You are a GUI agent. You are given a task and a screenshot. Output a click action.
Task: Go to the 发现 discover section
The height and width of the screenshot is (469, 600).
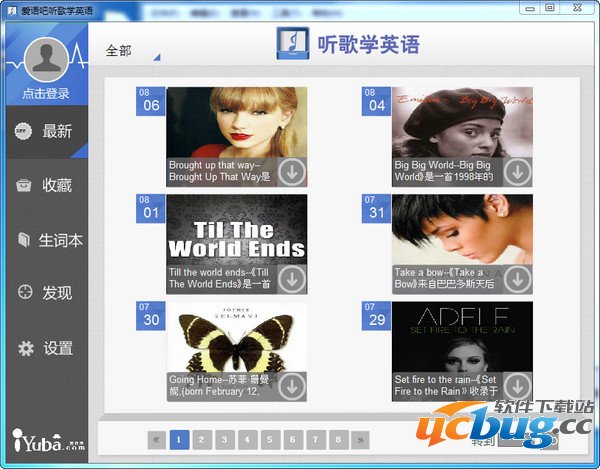(44, 293)
